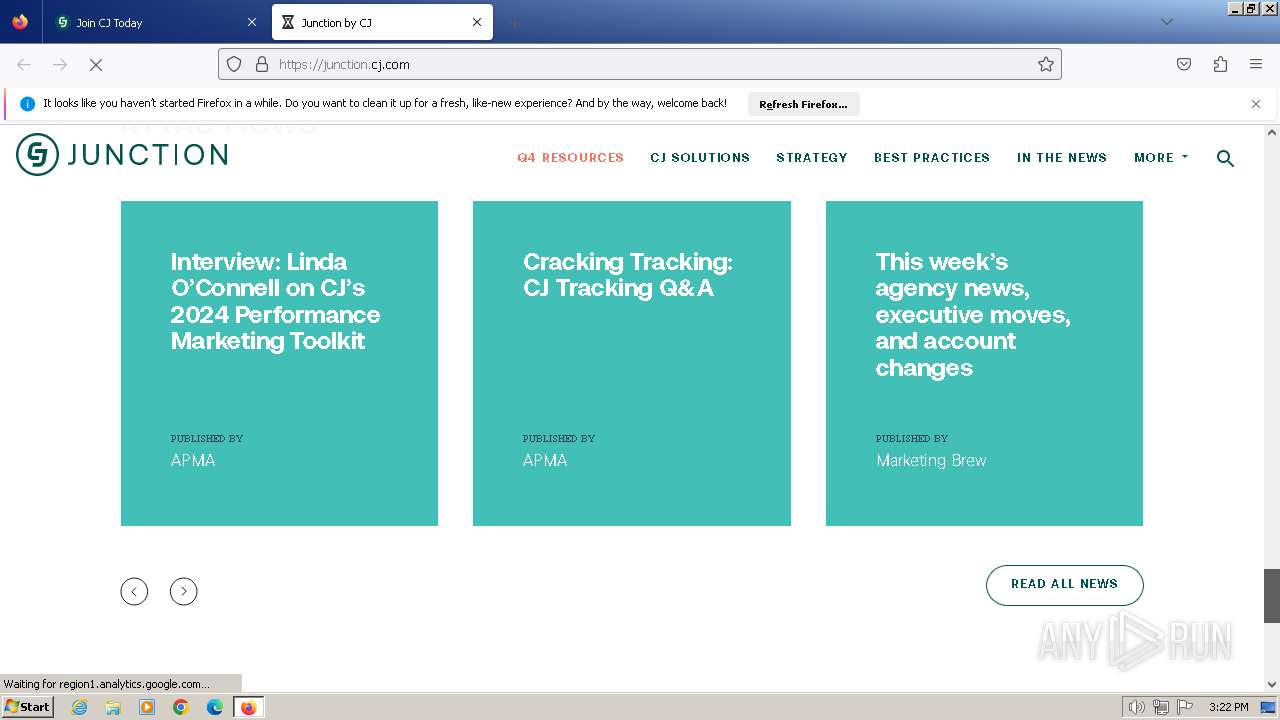Open Strategy menu item
Image resolution: width=1280 pixels, height=720 pixels.
(x=812, y=158)
